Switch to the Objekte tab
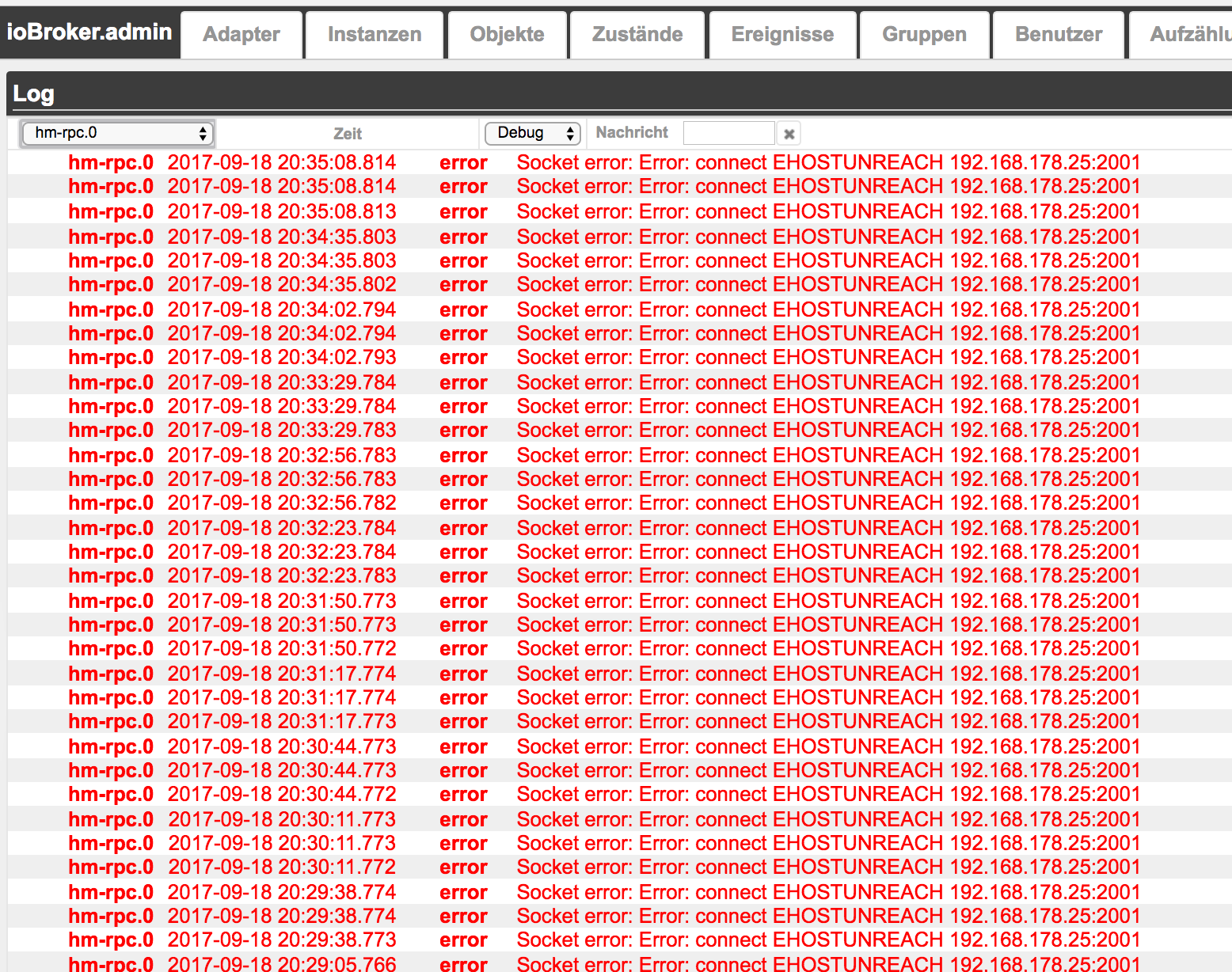Viewport: 1232px width, 972px height. pos(507,35)
